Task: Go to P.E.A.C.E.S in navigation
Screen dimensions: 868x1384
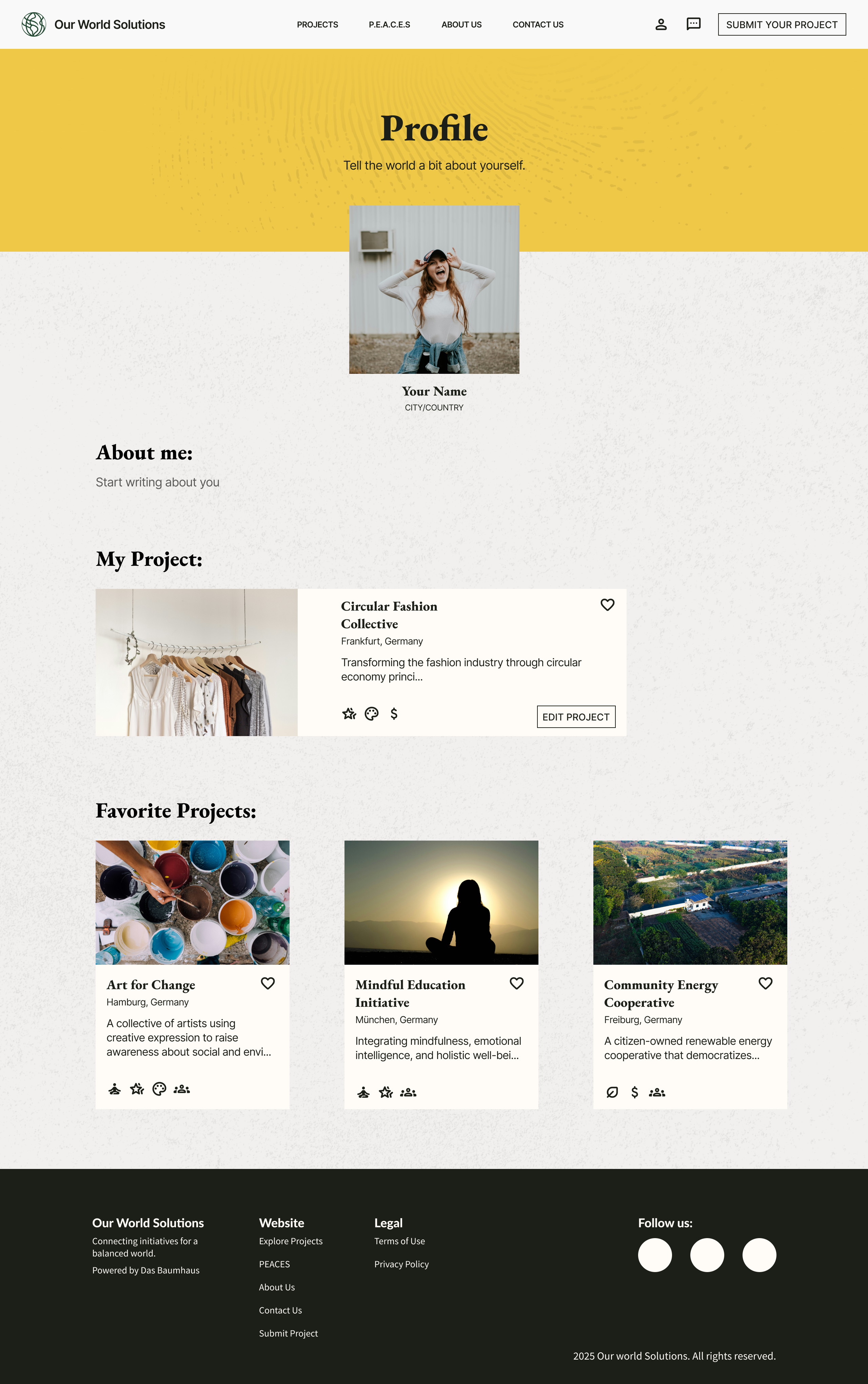Action: tap(389, 25)
